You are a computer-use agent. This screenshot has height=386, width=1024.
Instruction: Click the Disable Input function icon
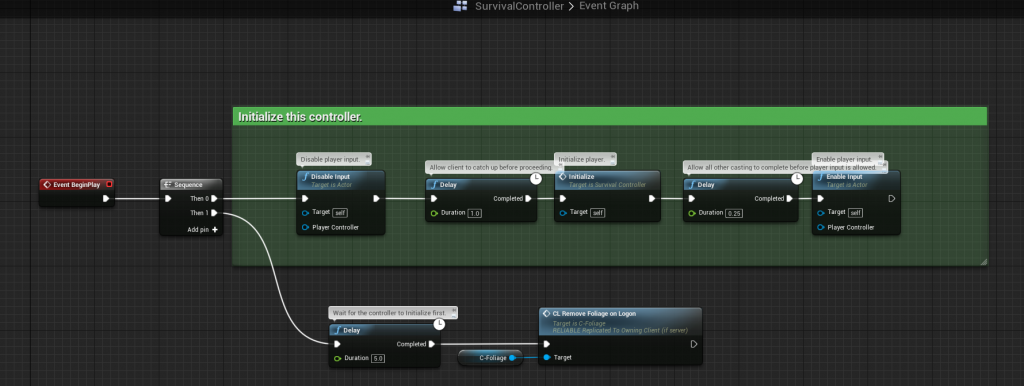[x=305, y=177]
